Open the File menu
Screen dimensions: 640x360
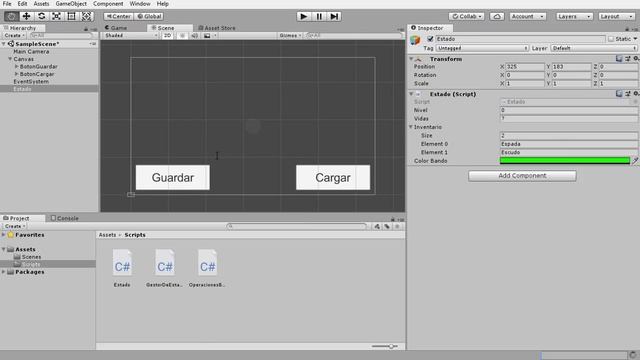[x=7, y=4]
